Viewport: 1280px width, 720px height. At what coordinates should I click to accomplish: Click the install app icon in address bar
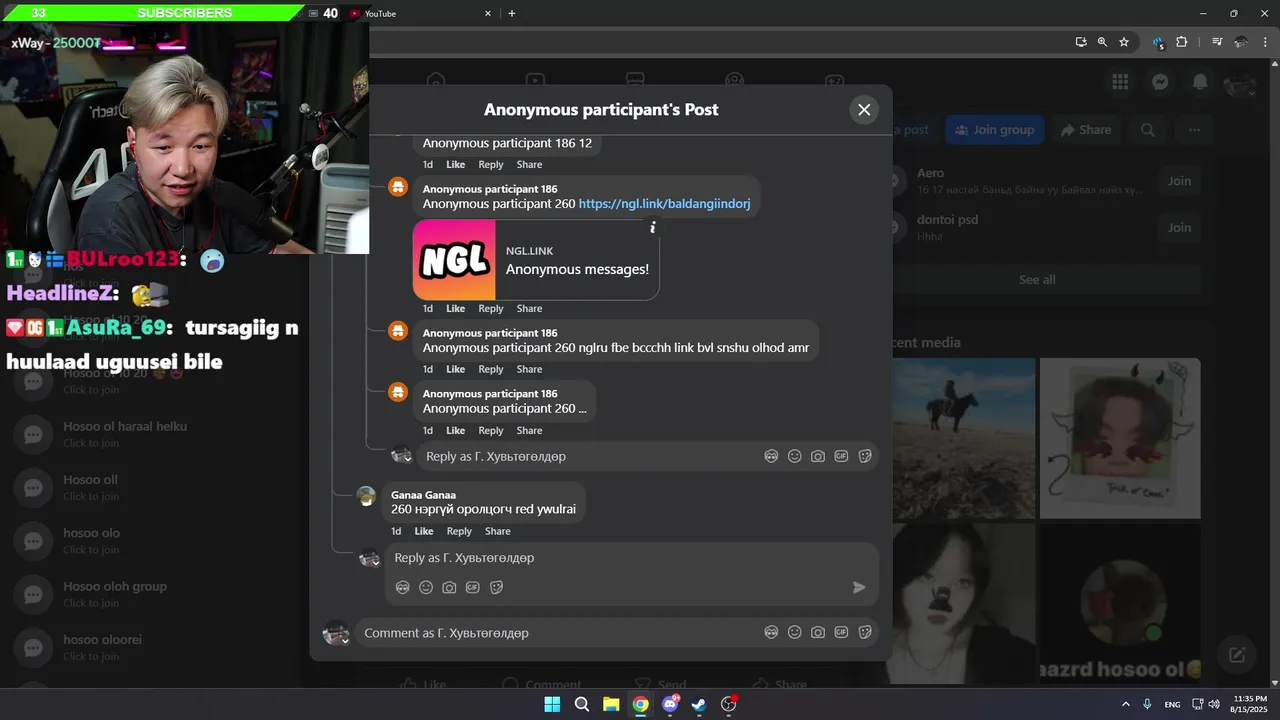[1081, 42]
